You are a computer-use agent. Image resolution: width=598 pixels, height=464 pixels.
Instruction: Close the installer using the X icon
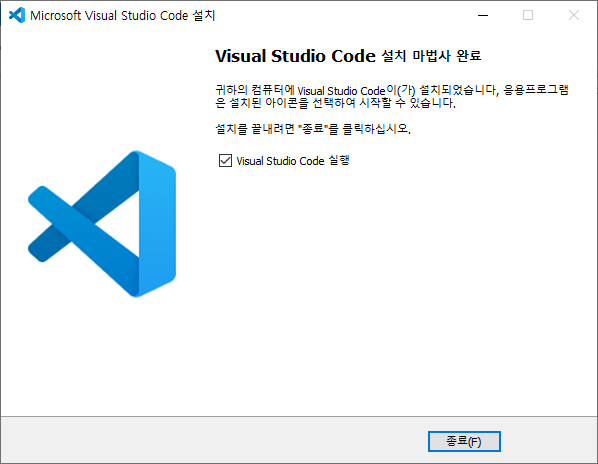pyautogui.click(x=574, y=15)
